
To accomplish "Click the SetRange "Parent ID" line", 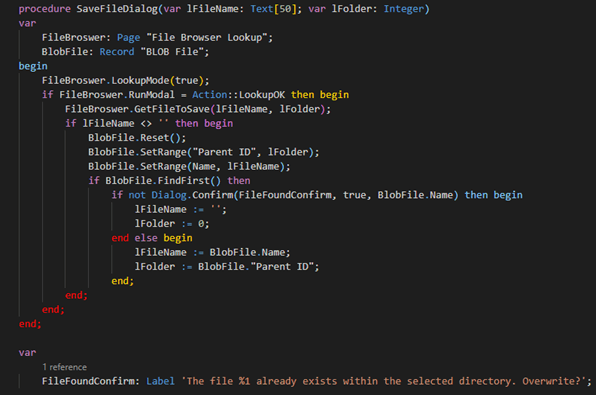I will [x=203, y=152].
